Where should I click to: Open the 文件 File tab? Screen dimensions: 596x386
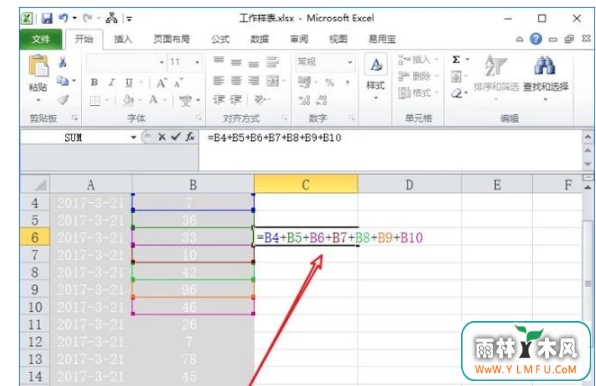pyautogui.click(x=41, y=39)
